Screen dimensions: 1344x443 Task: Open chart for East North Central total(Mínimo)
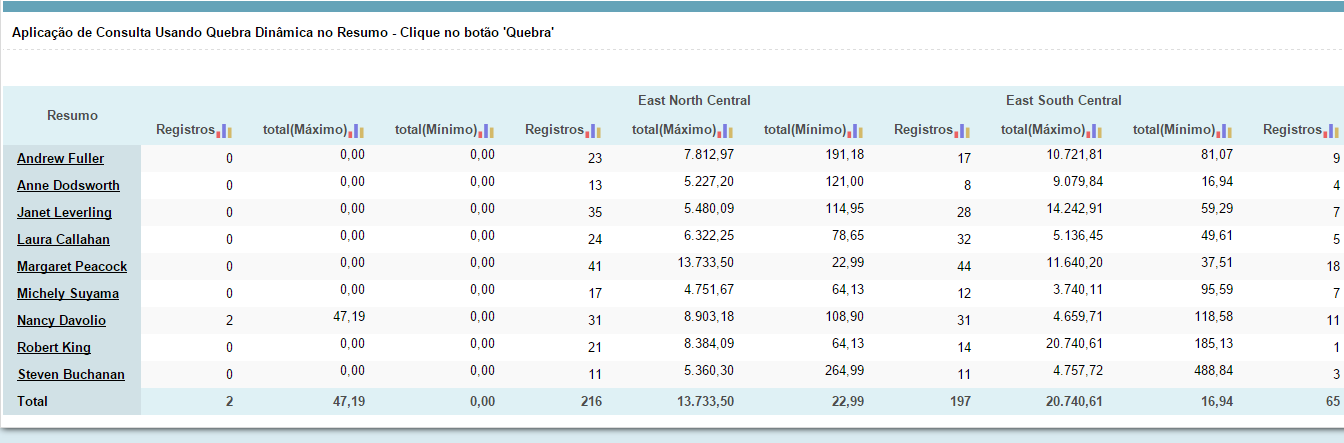[x=857, y=131]
